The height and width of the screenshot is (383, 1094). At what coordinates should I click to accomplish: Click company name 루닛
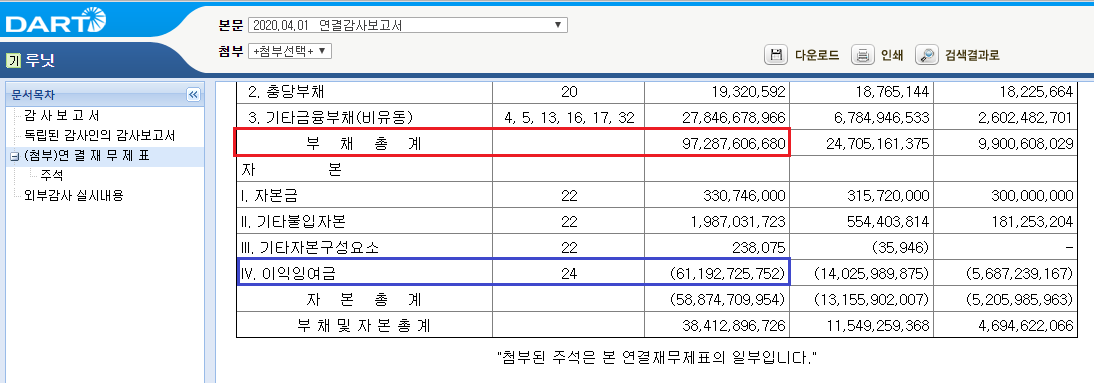point(40,61)
